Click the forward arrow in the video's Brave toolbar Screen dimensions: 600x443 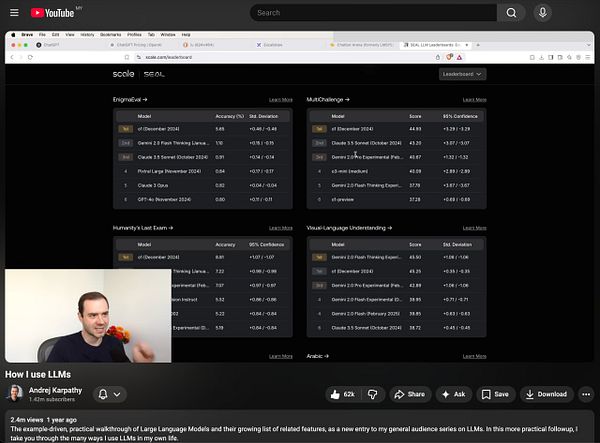21,57
